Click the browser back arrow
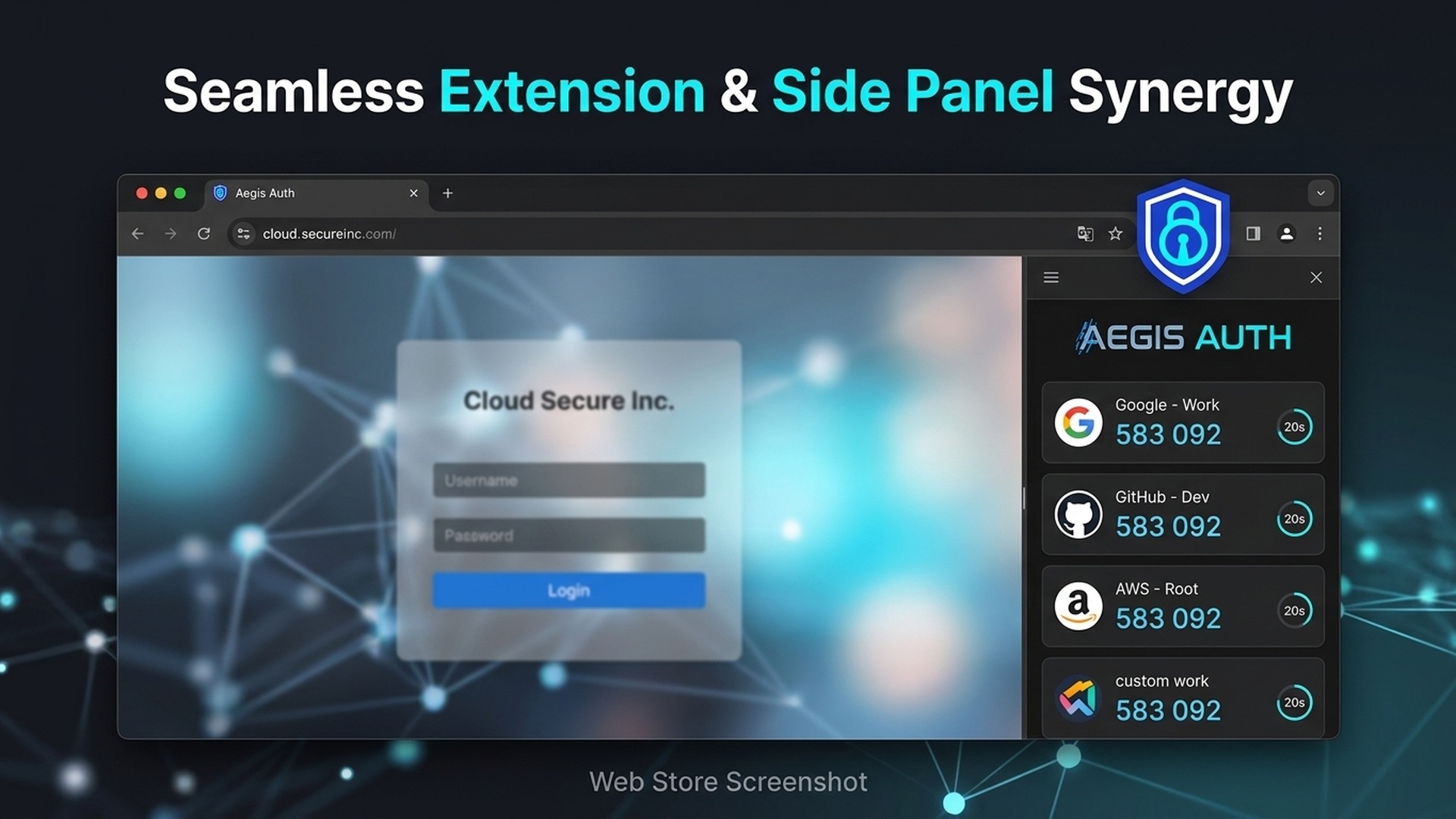This screenshot has height=819, width=1456. pyautogui.click(x=137, y=234)
